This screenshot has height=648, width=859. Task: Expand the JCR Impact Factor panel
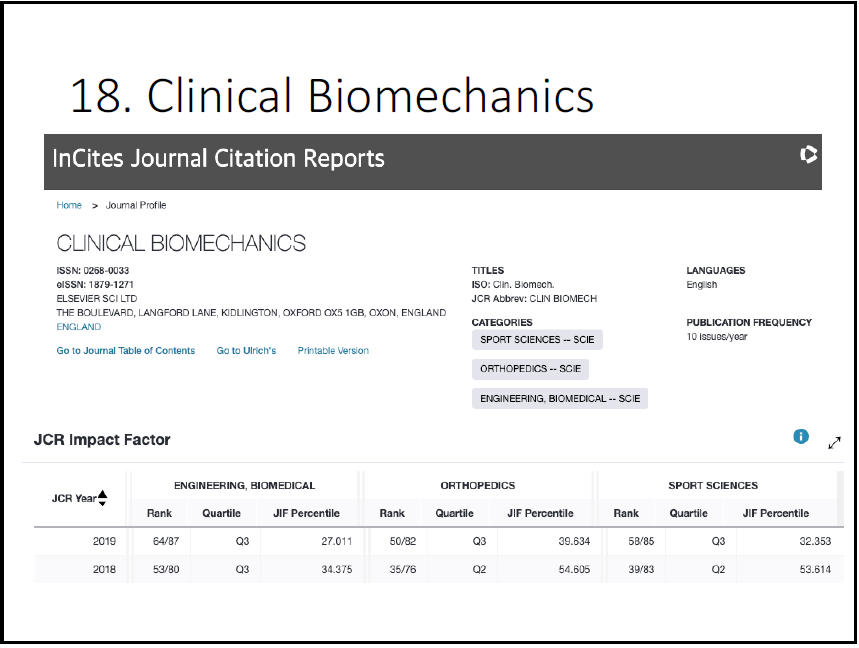coord(835,443)
